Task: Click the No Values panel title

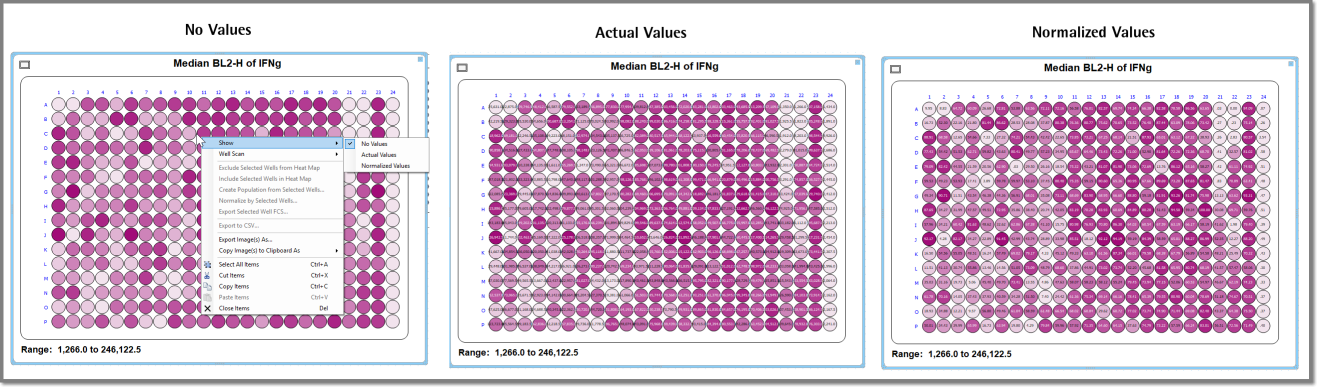Action: click(226, 63)
